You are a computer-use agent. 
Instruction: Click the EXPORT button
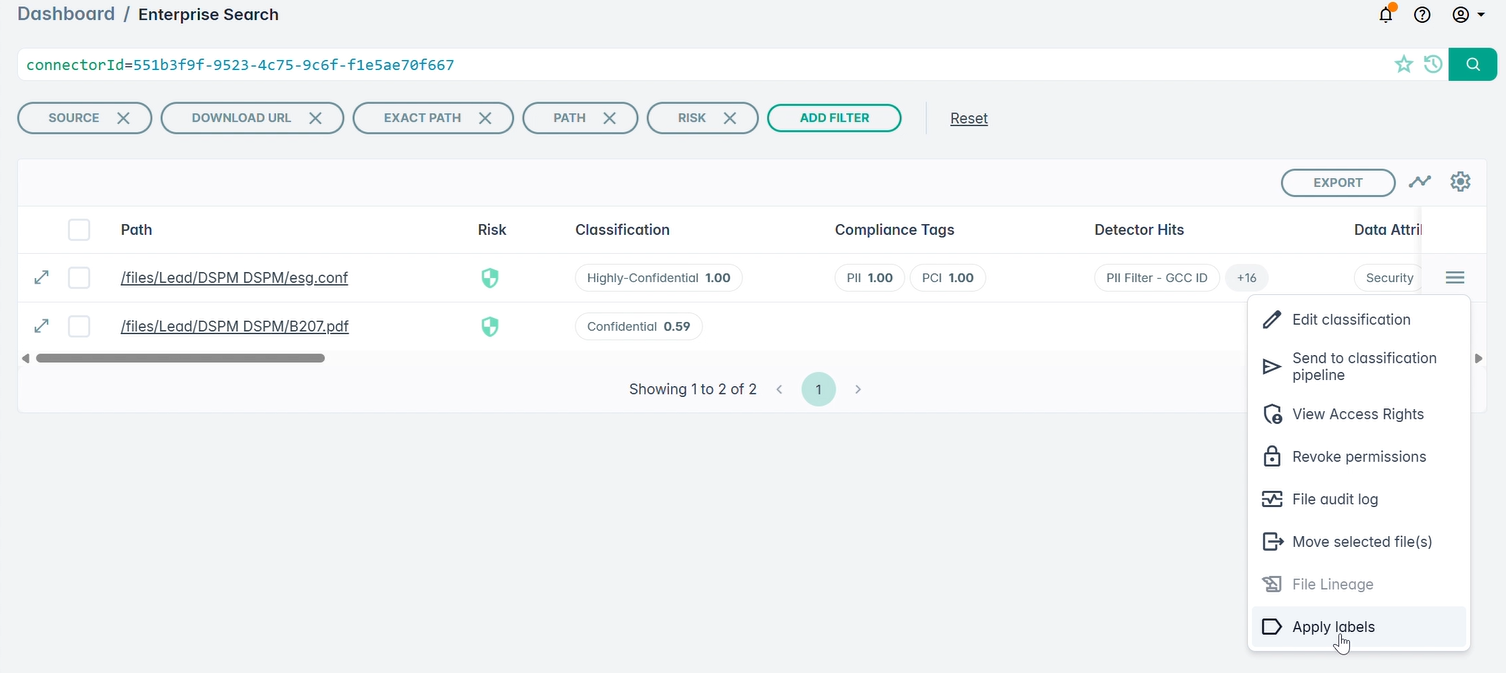(1338, 183)
